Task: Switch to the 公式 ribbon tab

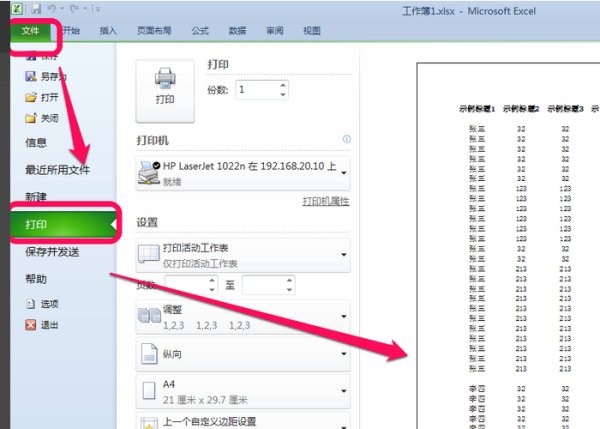Action: tap(200, 31)
